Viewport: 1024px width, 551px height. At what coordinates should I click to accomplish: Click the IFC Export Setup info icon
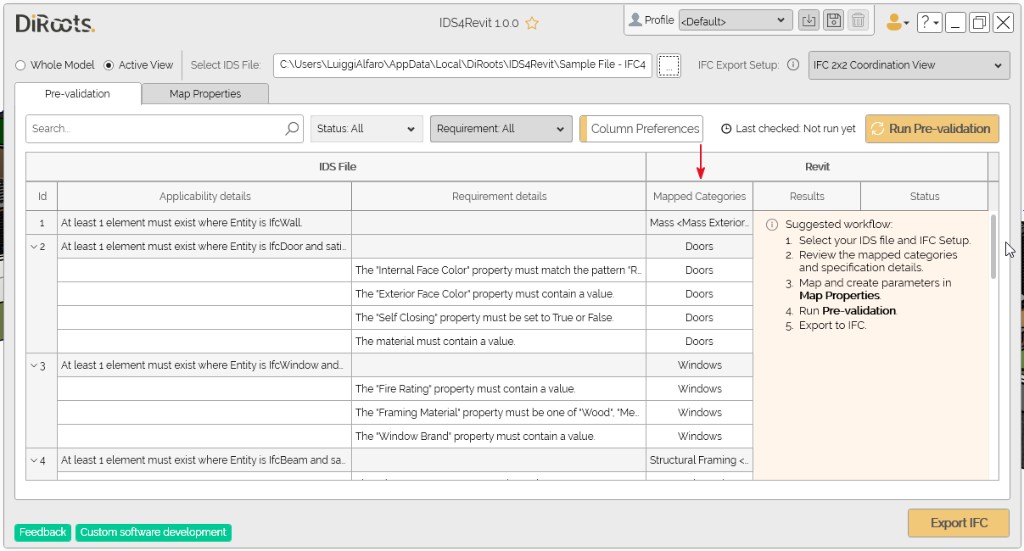tap(793, 65)
